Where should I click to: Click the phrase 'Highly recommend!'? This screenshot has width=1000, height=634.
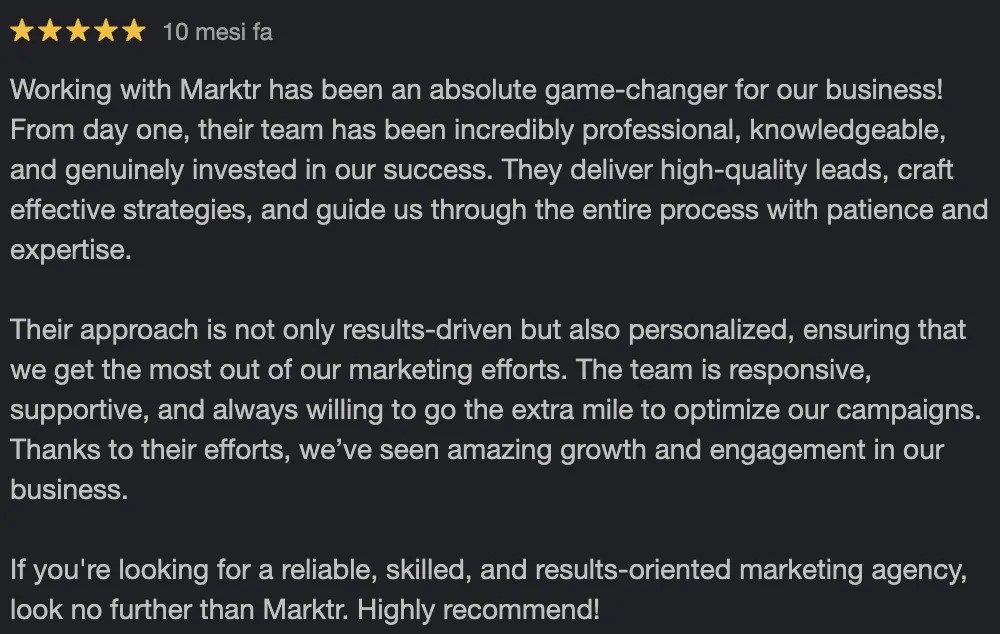tap(478, 610)
